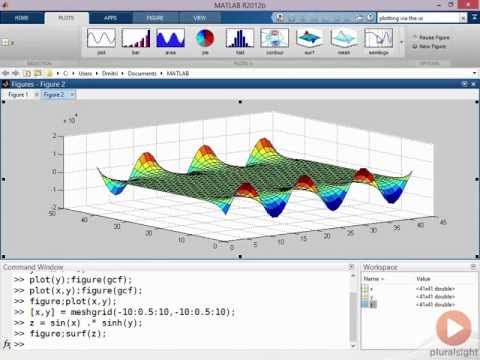Screen dimensions: 480x360
Task: Select the plot chart type thumbnail
Action: tap(101, 42)
